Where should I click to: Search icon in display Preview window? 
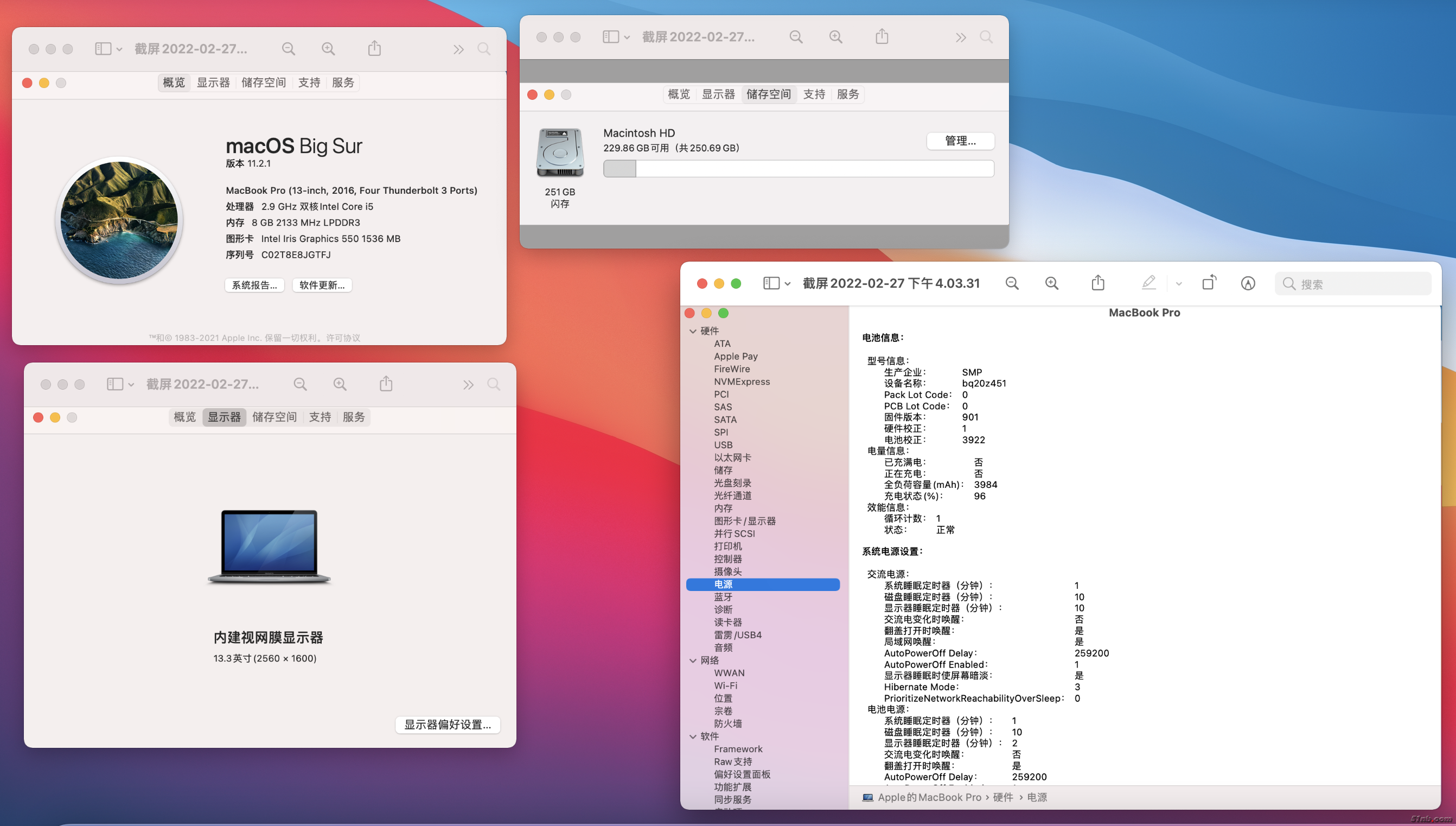pos(493,384)
